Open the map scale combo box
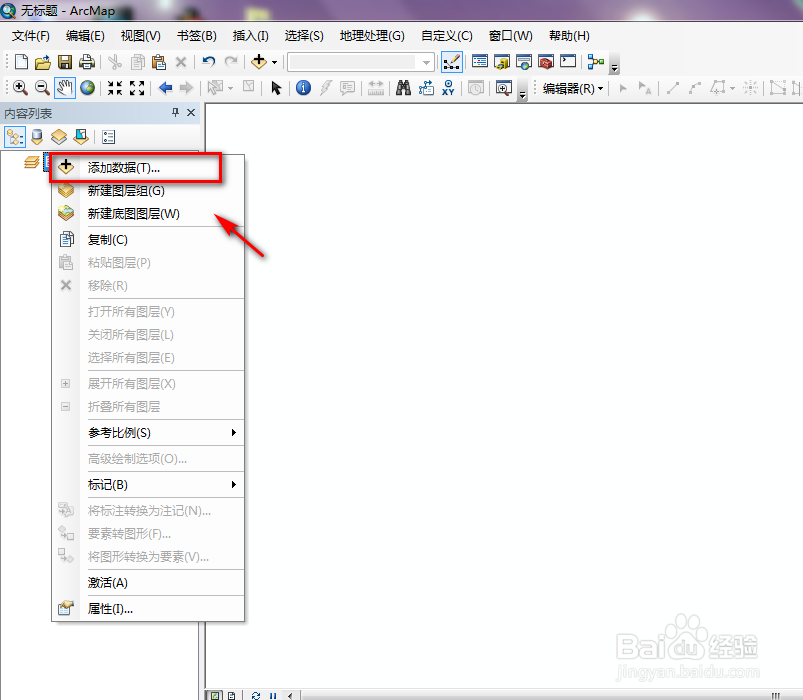The height and width of the screenshot is (700, 803). point(361,62)
